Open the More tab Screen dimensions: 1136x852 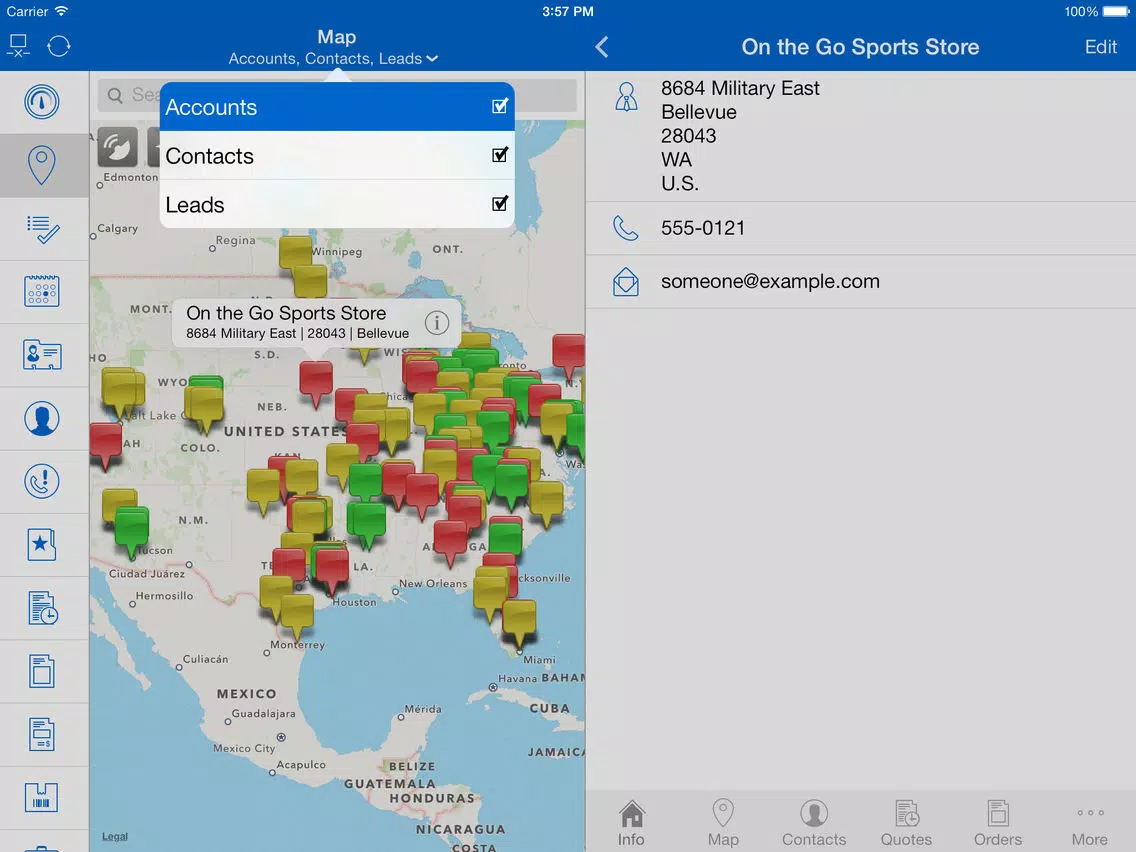(1090, 824)
